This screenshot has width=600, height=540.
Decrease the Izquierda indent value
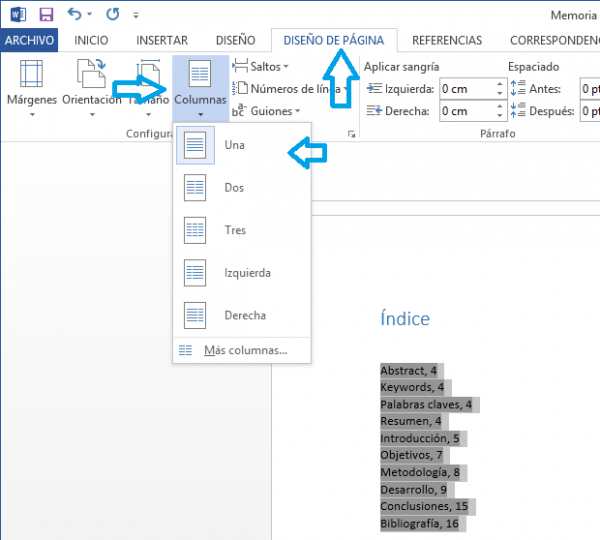coord(500,94)
